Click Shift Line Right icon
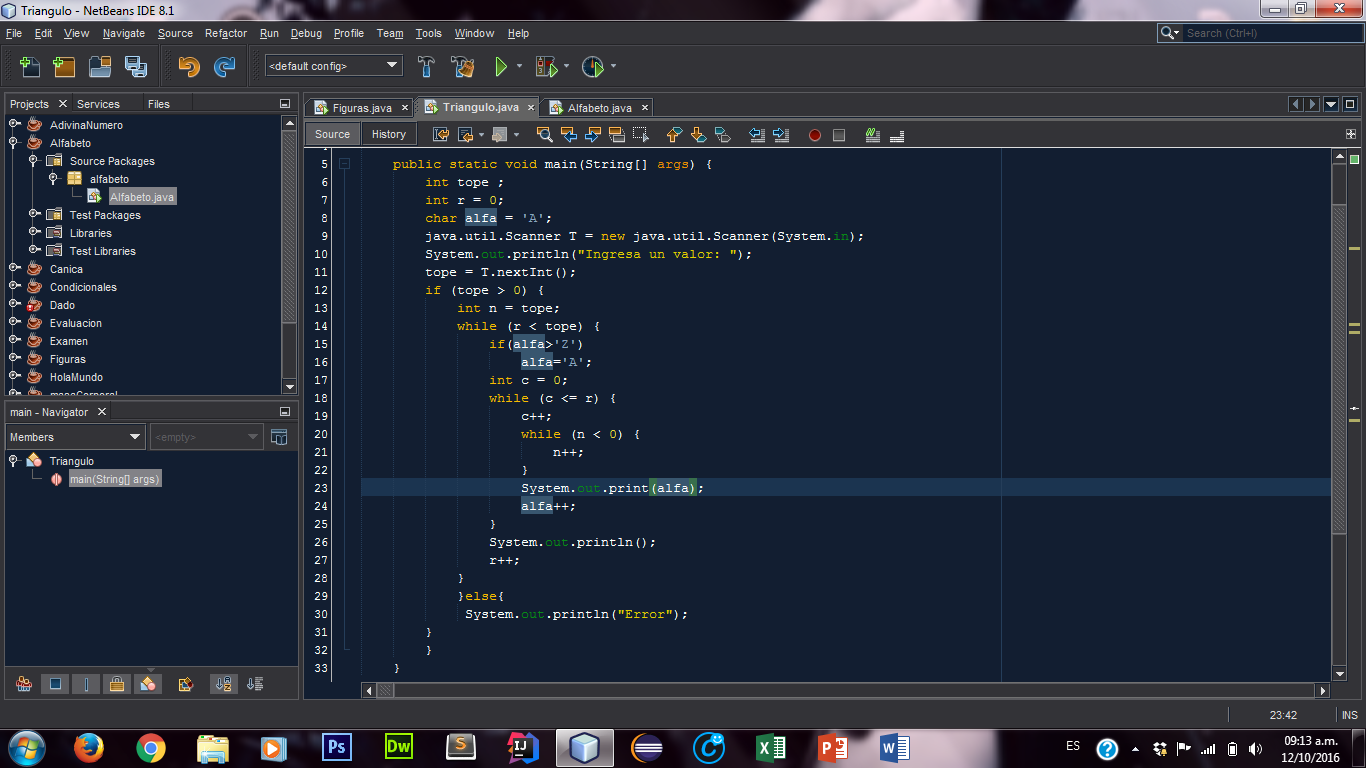 pyautogui.click(x=781, y=135)
